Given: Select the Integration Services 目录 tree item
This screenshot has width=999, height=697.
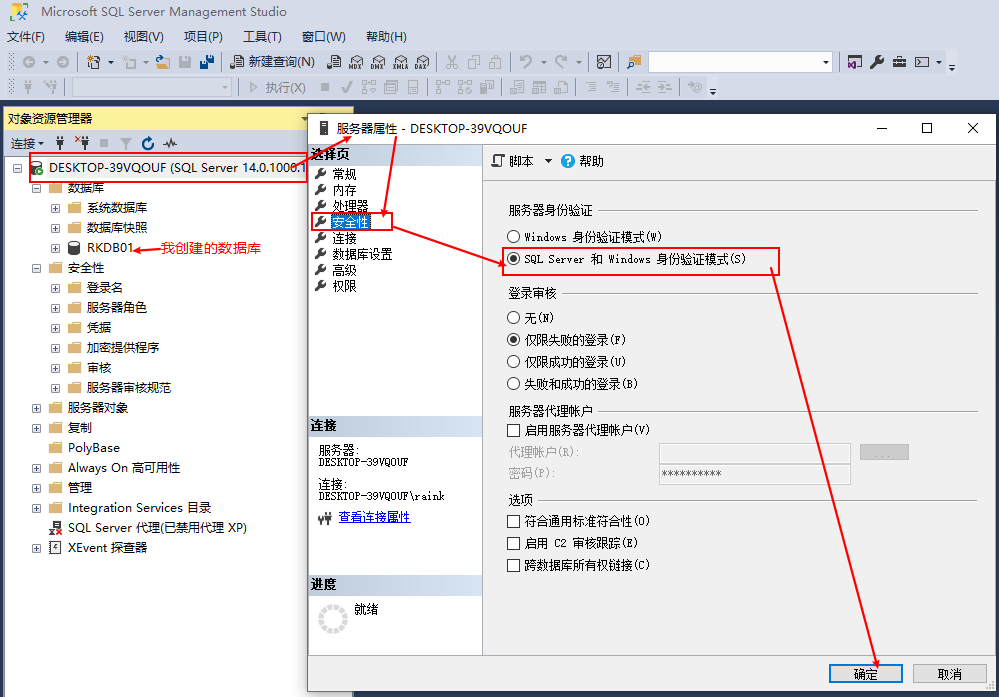Looking at the screenshot, I should click(139, 508).
